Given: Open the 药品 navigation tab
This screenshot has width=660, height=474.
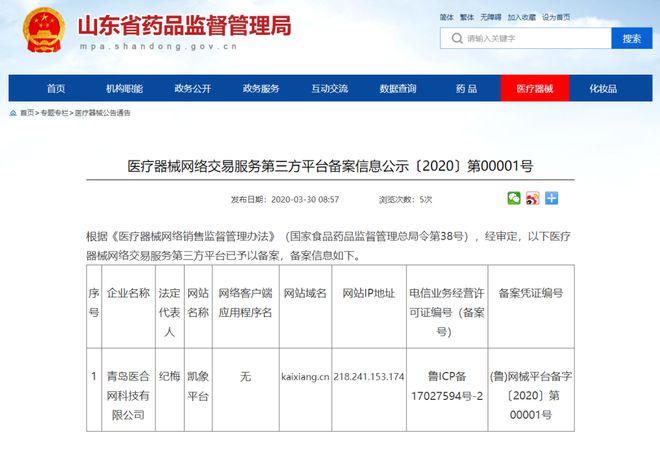Looking at the screenshot, I should 466,88.
